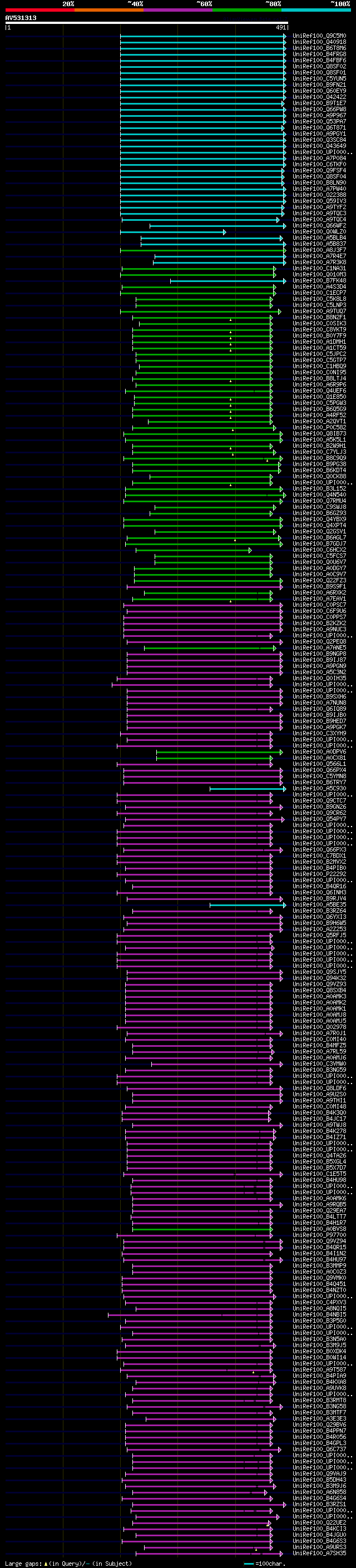Click UniRef100_Q3SC84 label
The image size is (356, 1568).
pyautogui.click(x=319, y=140)
